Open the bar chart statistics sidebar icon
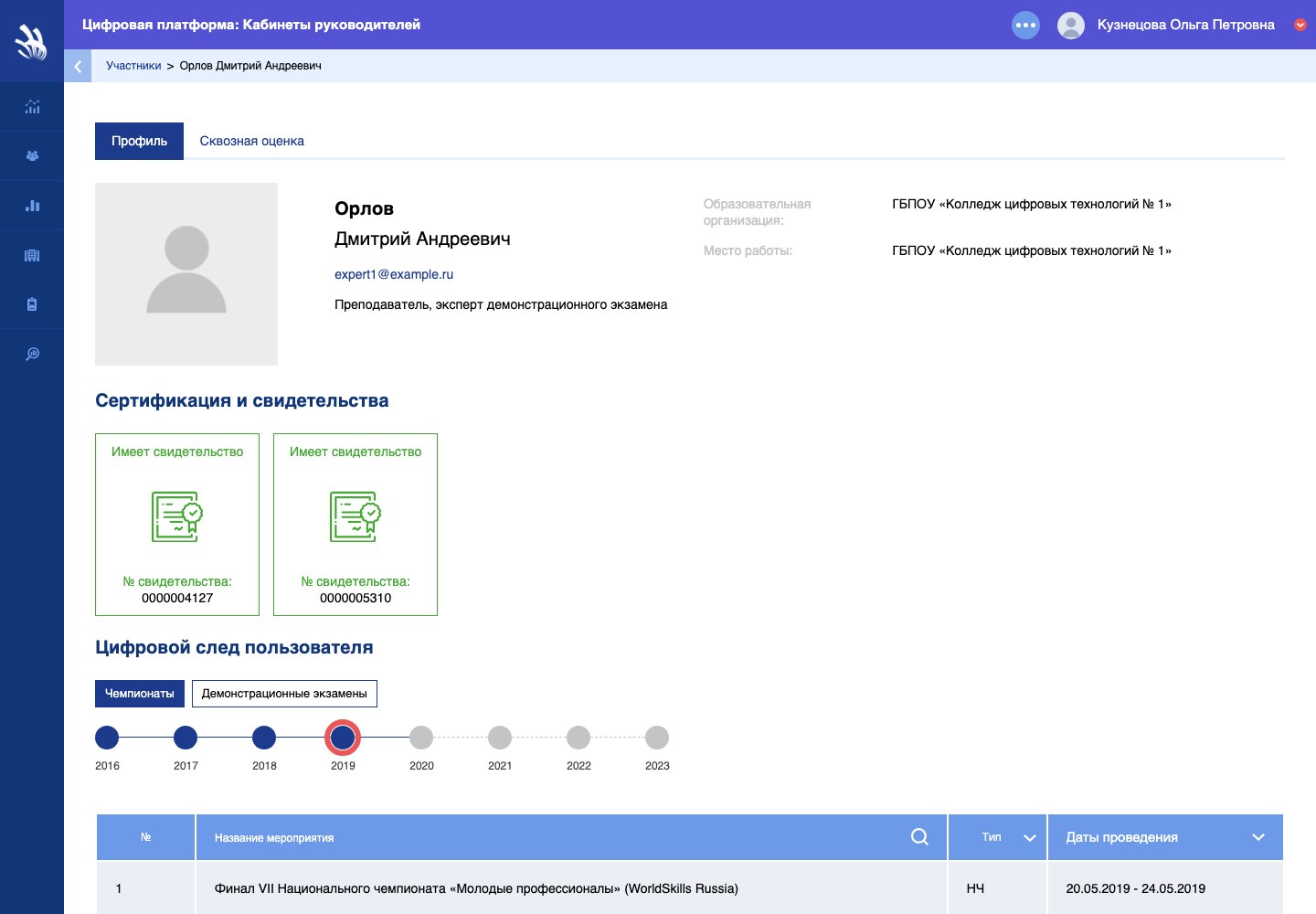Screen dimensions: 1316x914 [x=32, y=206]
